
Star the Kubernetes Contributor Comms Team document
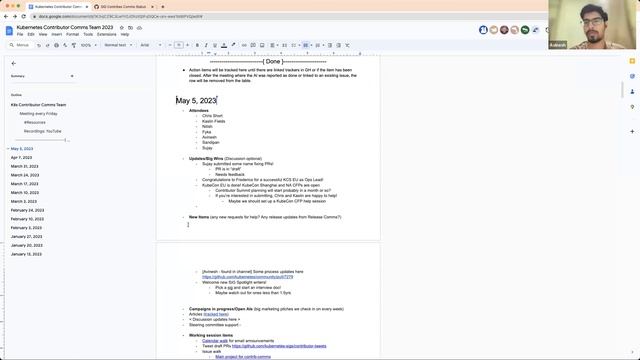(122, 28)
